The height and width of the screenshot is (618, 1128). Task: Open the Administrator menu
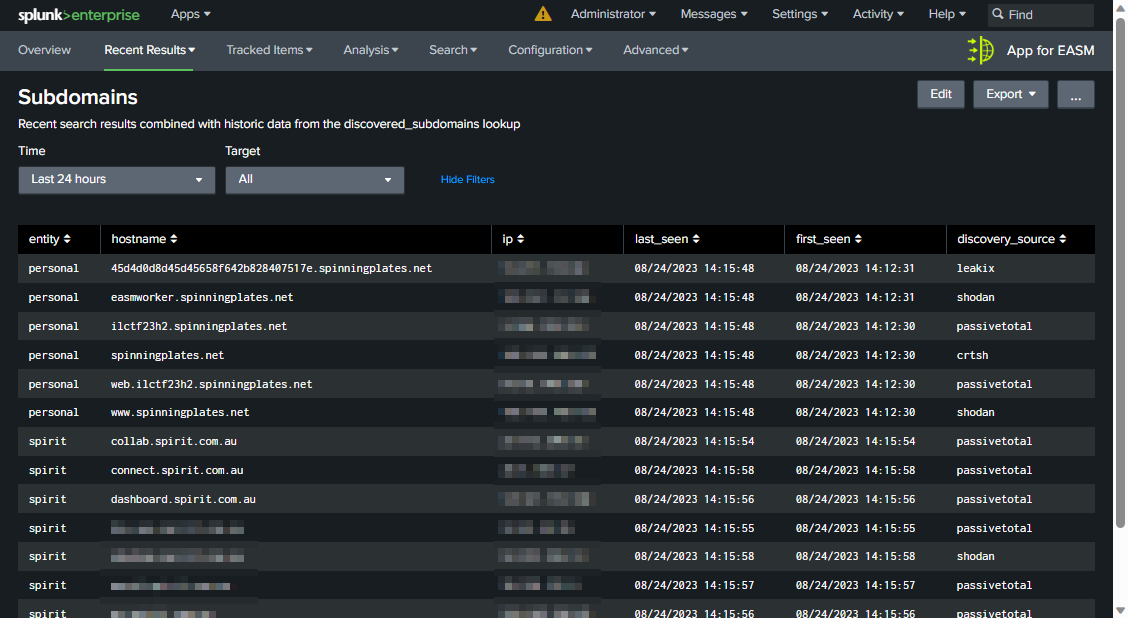pyautogui.click(x=613, y=14)
